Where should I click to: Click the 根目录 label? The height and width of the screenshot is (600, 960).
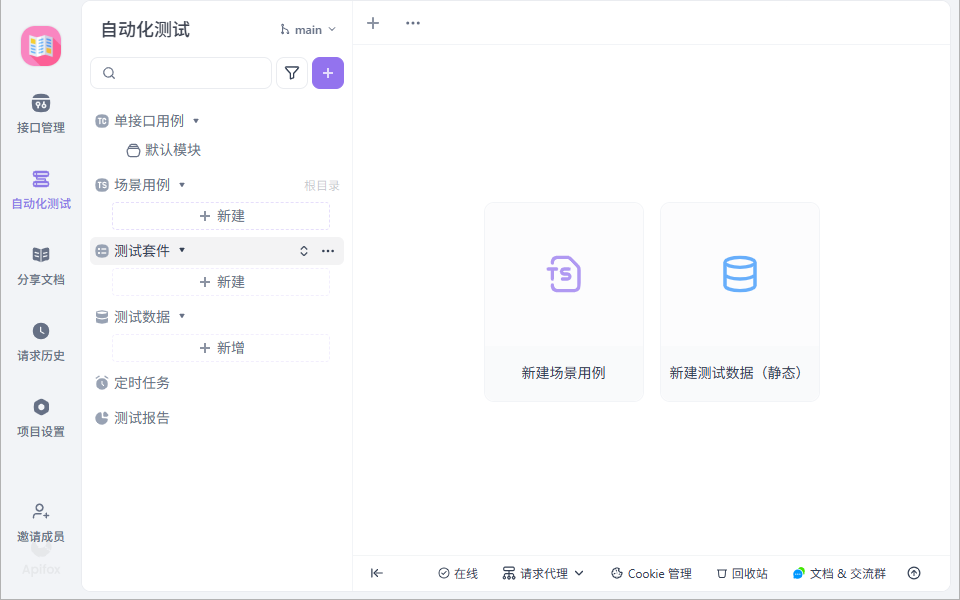(x=322, y=186)
